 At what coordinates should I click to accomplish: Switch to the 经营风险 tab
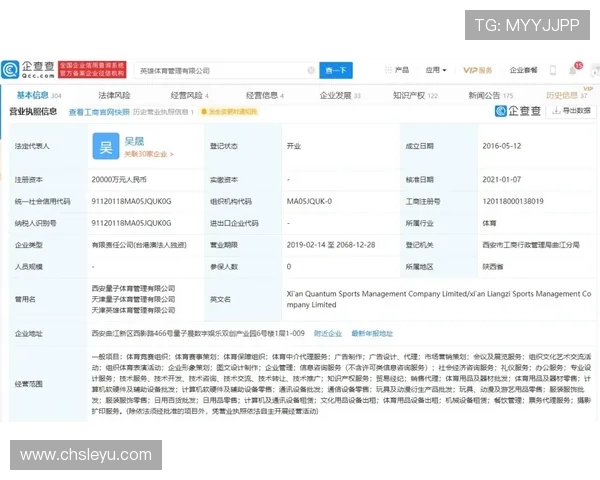pyautogui.click(x=189, y=95)
